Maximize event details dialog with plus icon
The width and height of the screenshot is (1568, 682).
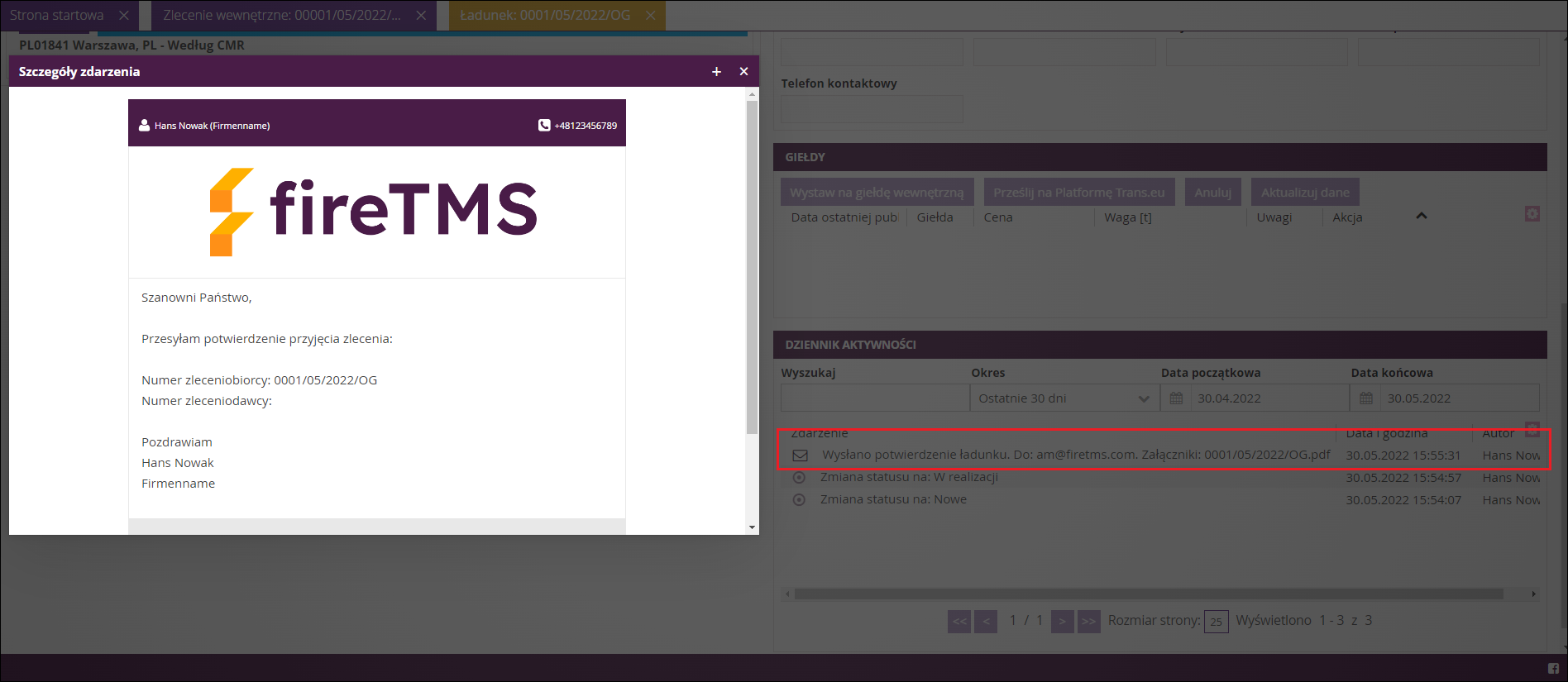coord(716,72)
